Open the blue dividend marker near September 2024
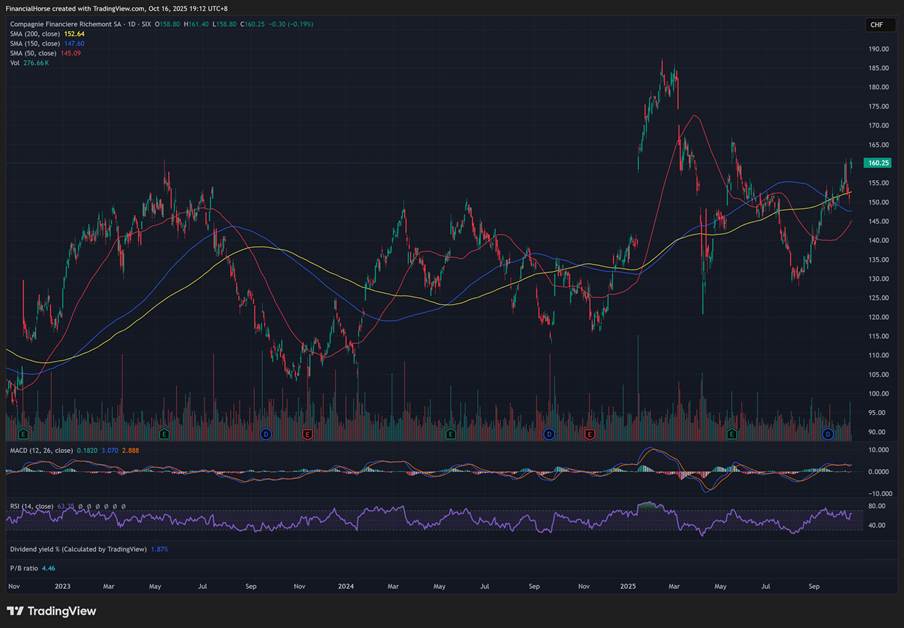Image resolution: width=904 pixels, height=628 pixels. (549, 434)
